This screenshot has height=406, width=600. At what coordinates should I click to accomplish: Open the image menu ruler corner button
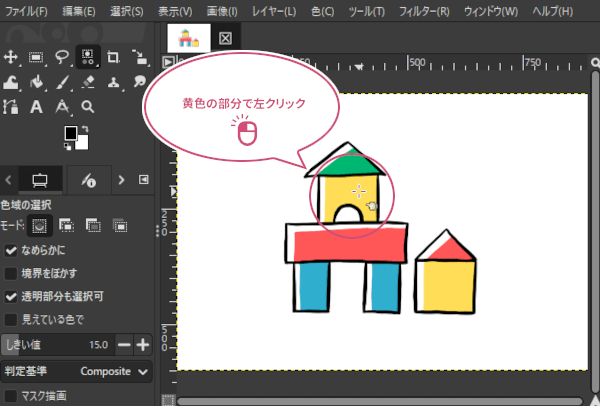[168, 62]
